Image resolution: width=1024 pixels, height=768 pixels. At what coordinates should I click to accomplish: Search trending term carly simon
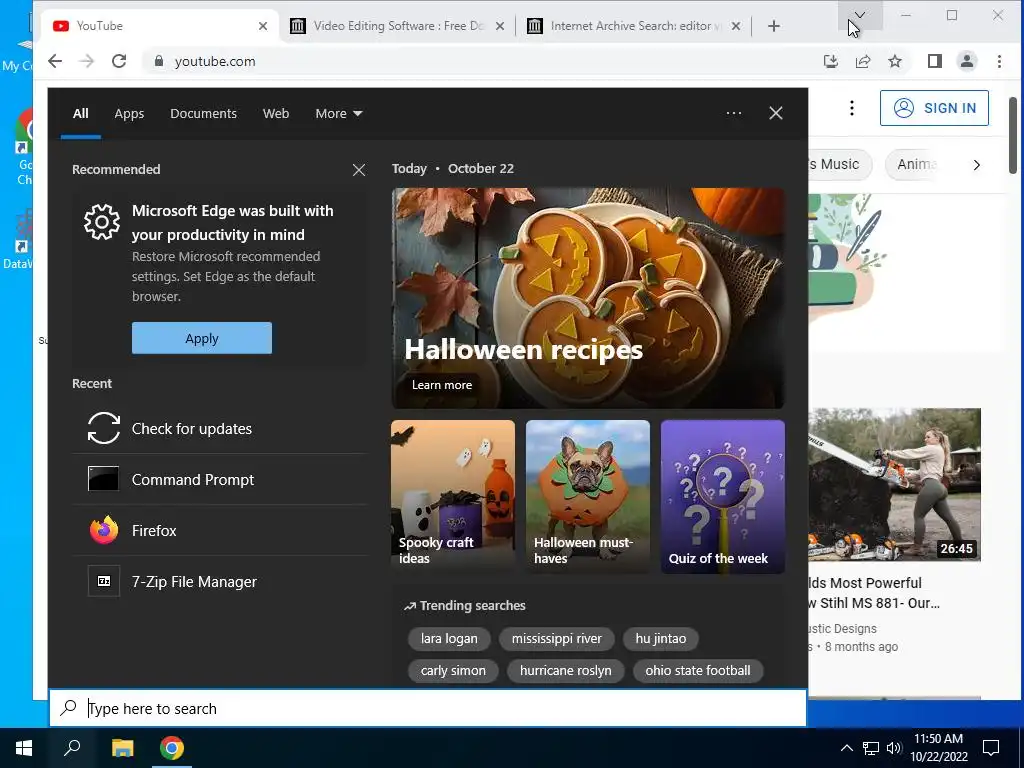pyautogui.click(x=453, y=671)
